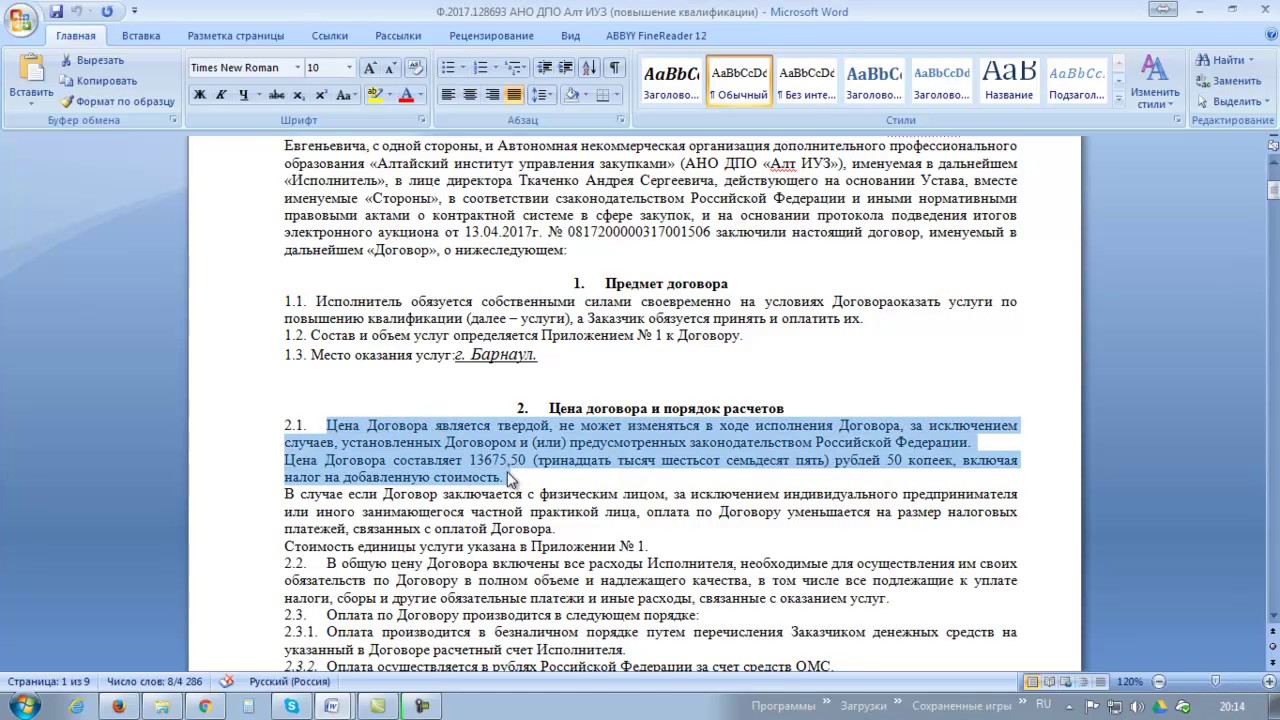
Task: Click the Office button logo
Action: pyautogui.click(x=21, y=17)
